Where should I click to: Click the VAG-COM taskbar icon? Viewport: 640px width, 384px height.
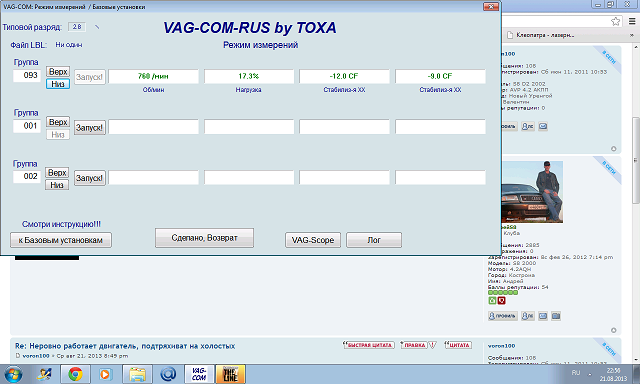[x=199, y=374]
